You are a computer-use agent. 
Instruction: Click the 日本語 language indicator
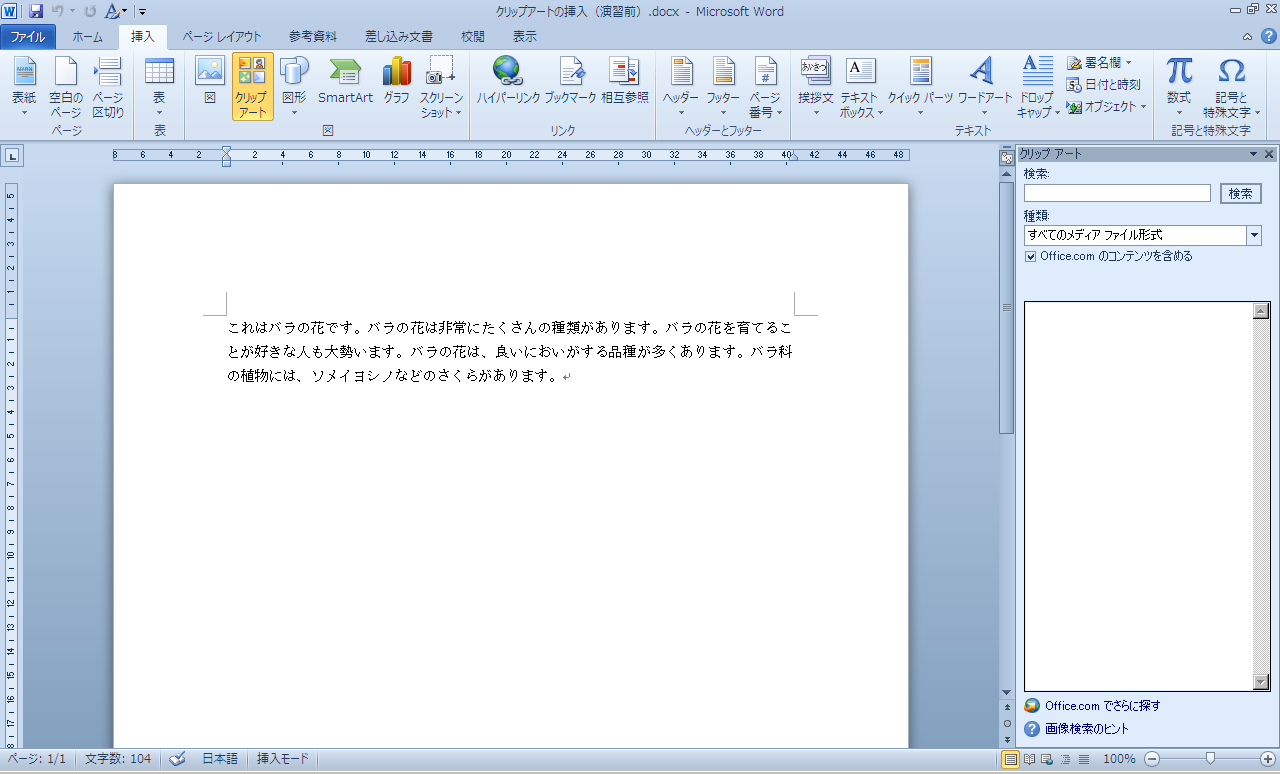click(220, 759)
